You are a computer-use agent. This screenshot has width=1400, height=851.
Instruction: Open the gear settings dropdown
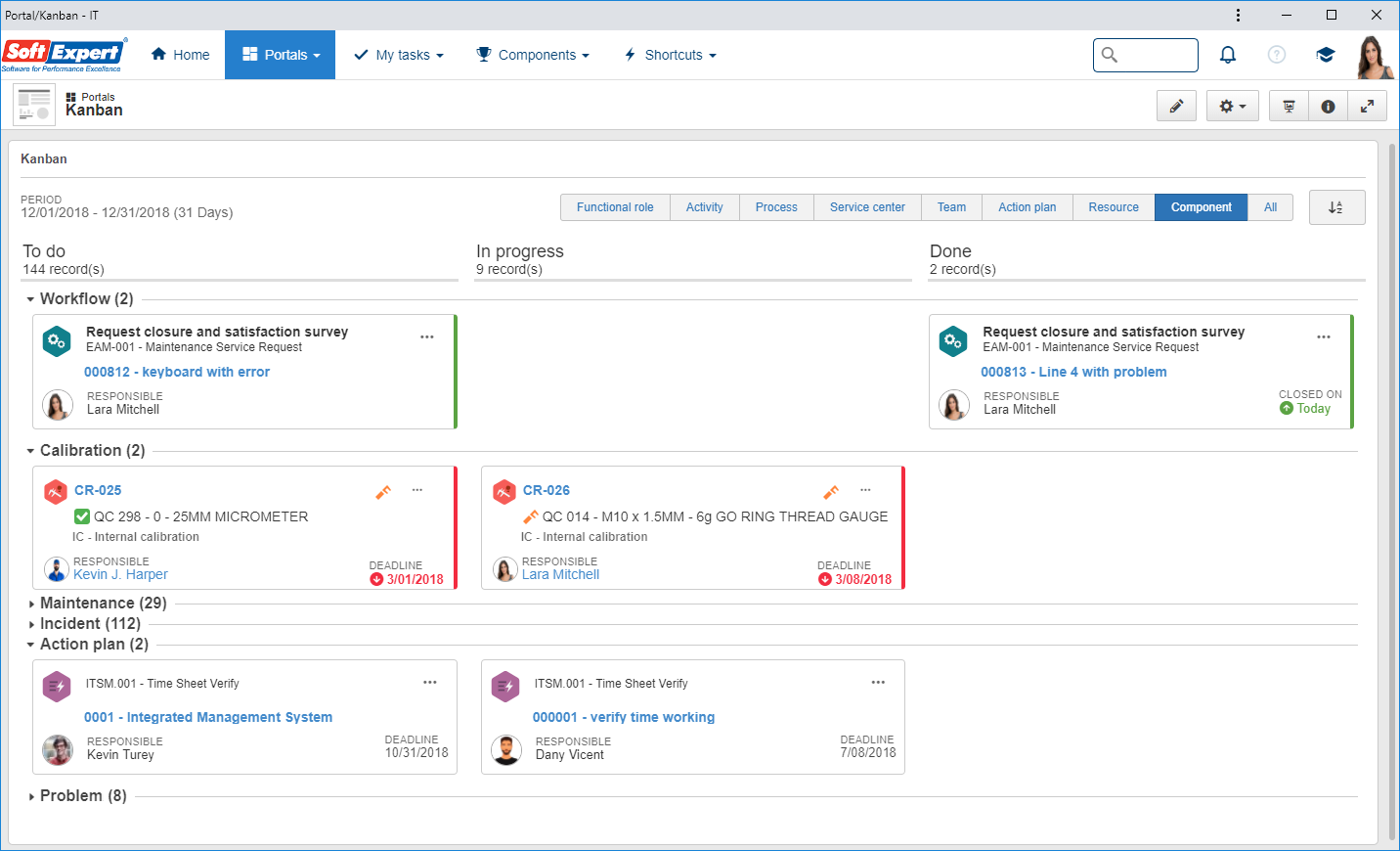1232,107
